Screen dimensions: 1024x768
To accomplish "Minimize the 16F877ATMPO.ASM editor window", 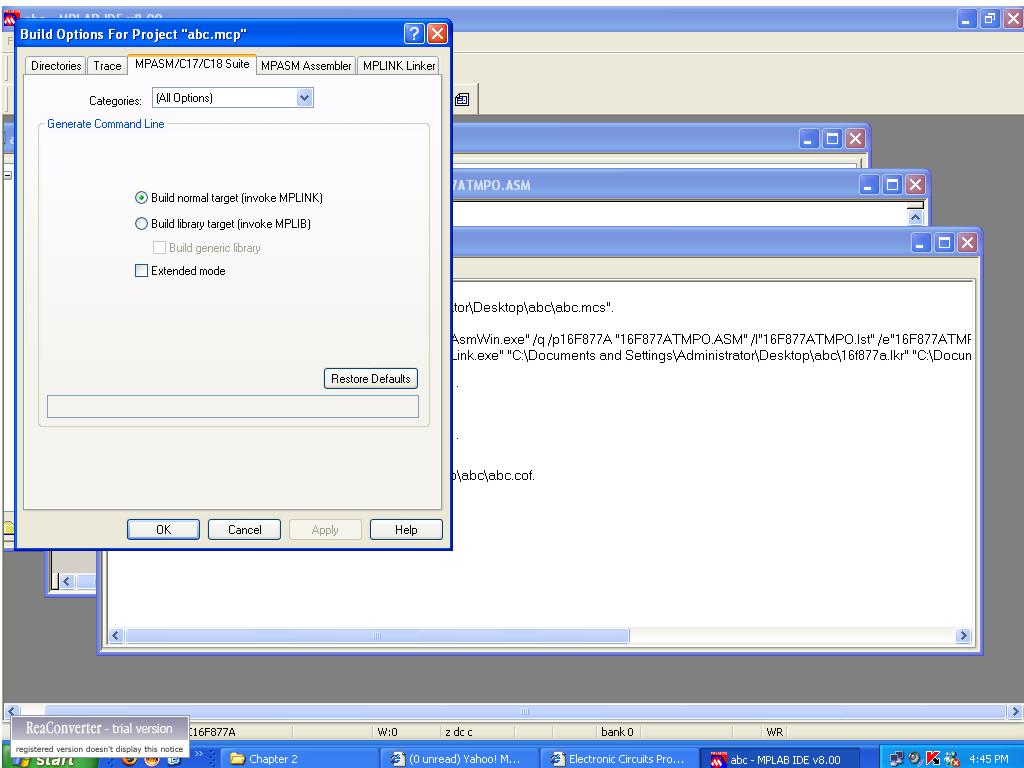I will pyautogui.click(x=869, y=185).
